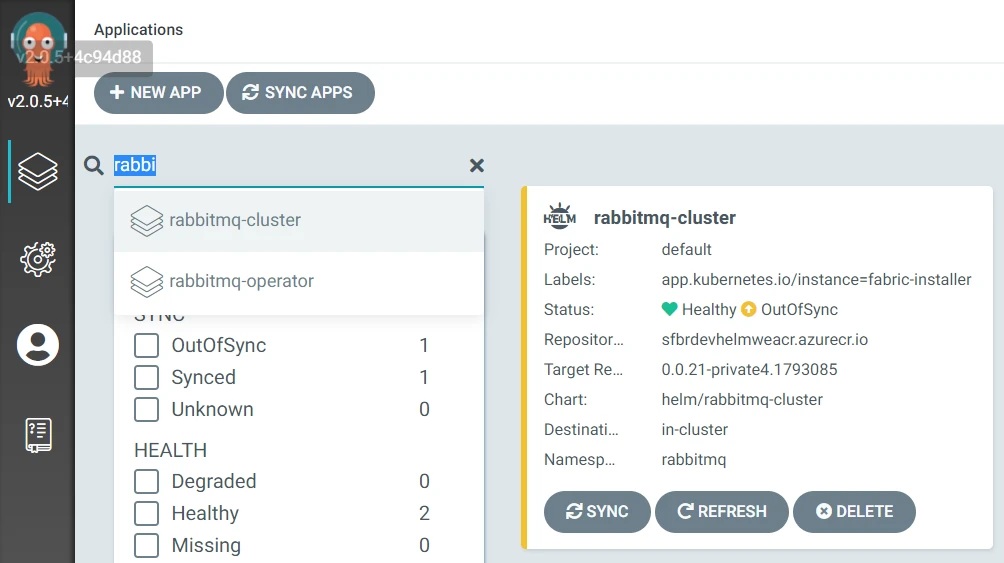
Task: Open the Documentation book icon in sidebar
Action: point(38,436)
